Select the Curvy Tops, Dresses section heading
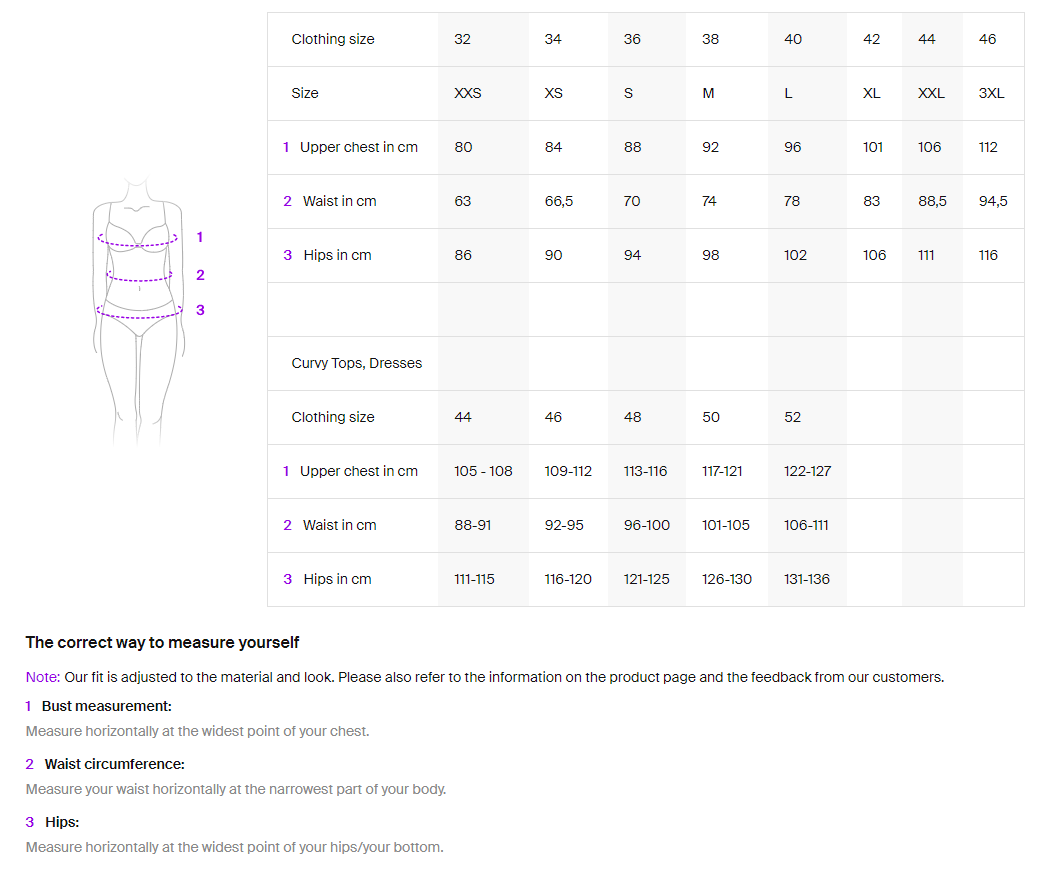This screenshot has height=882, width=1052. pos(356,363)
